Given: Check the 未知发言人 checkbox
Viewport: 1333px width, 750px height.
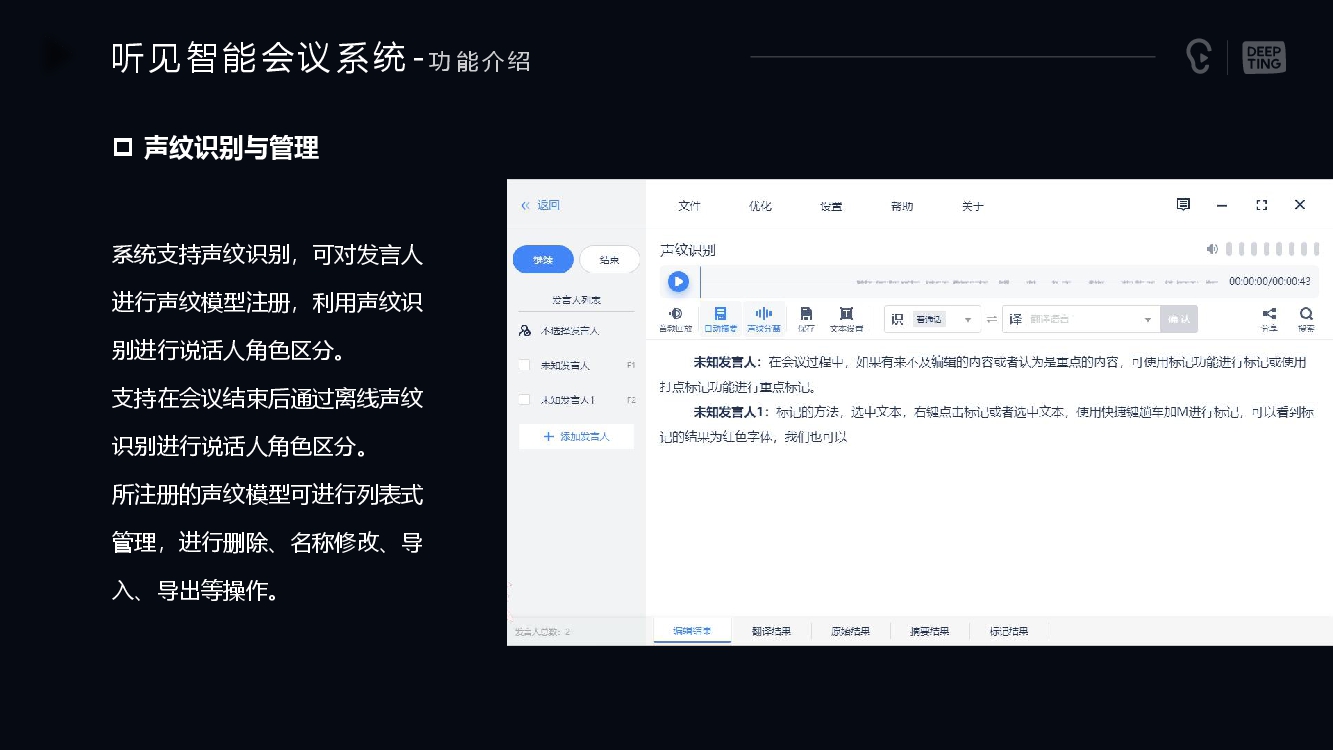Looking at the screenshot, I should tap(523, 366).
